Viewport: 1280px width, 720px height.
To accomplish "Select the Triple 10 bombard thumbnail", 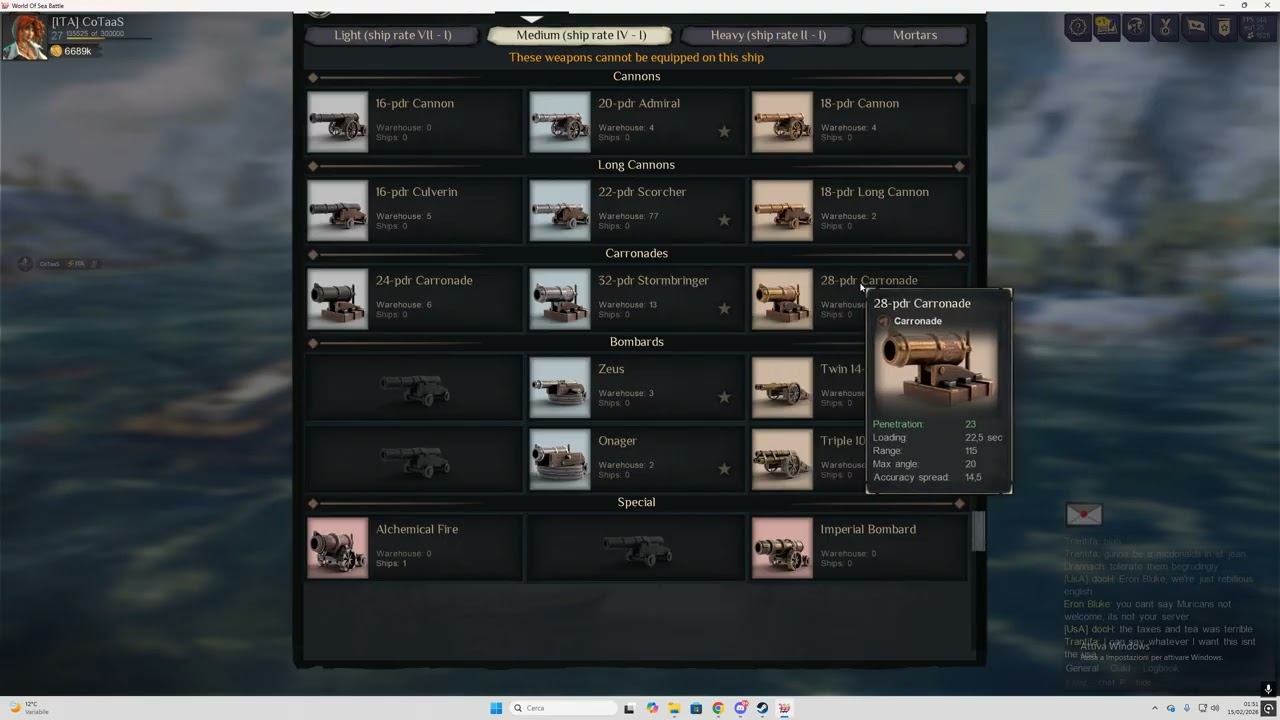I will click(782, 460).
